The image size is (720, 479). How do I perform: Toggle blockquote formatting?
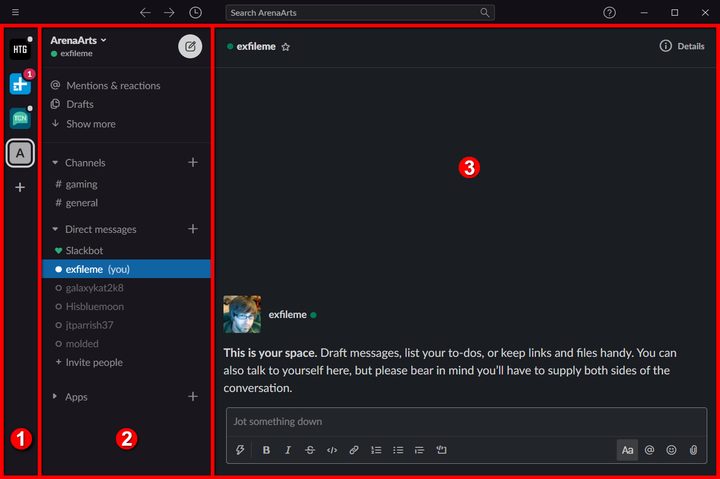tap(419, 450)
